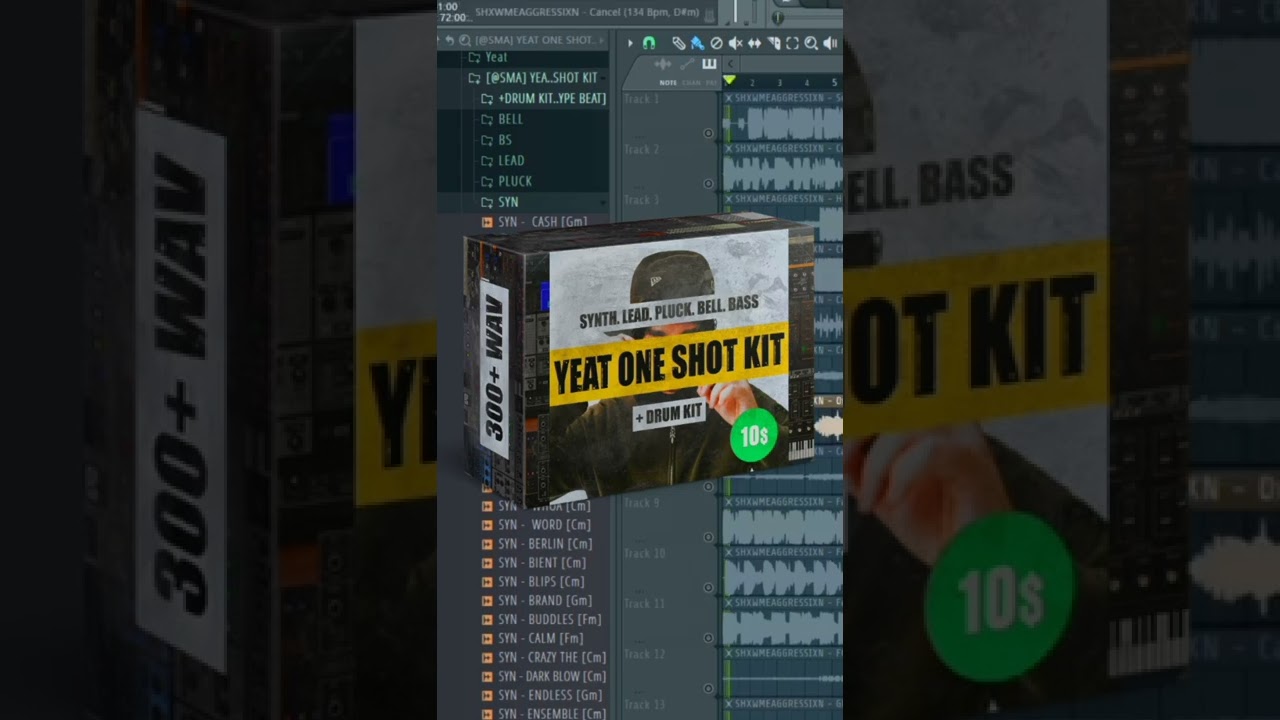The width and height of the screenshot is (1280, 720).
Task: Select sample SYN - ENSEMBLE [Cm]
Action: point(544,713)
